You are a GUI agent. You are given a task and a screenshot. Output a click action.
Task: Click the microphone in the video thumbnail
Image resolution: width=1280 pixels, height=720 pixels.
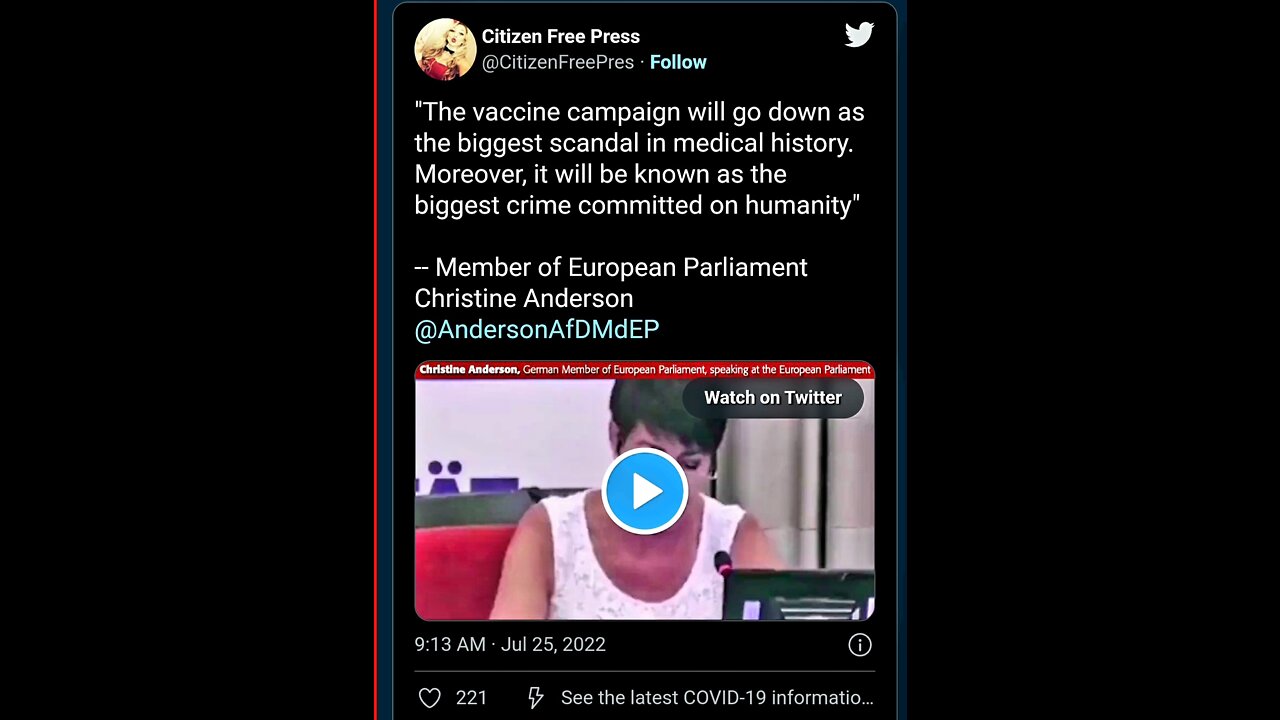[724, 565]
